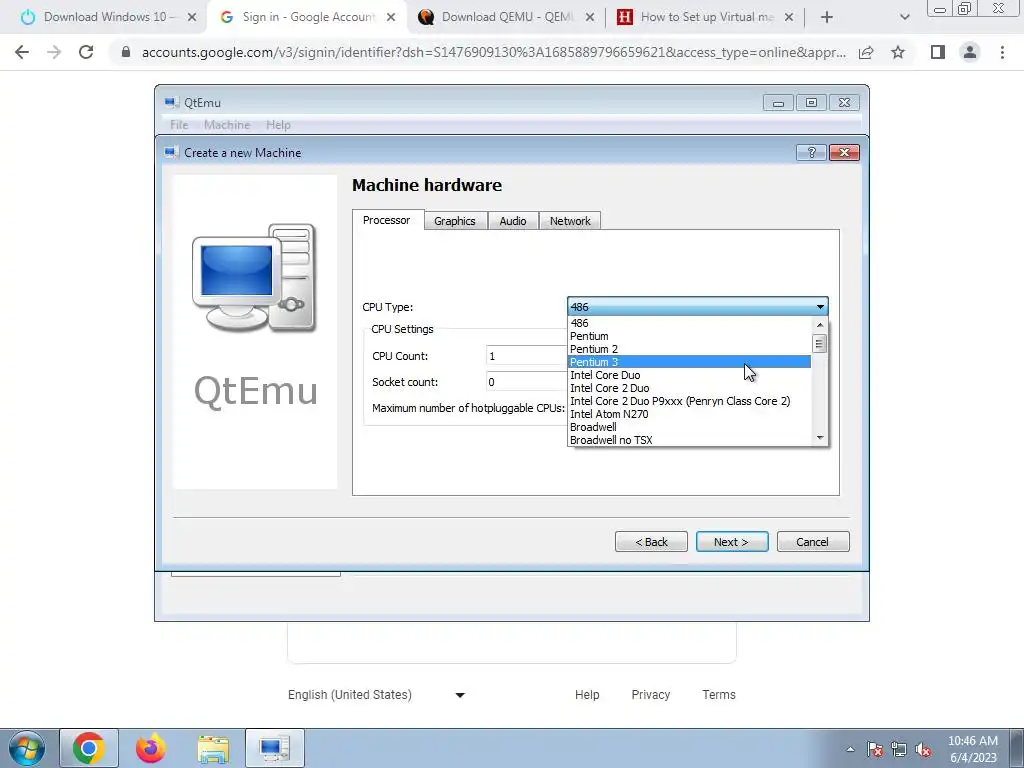Switch to the Network tab
The image size is (1024, 768).
click(x=570, y=221)
